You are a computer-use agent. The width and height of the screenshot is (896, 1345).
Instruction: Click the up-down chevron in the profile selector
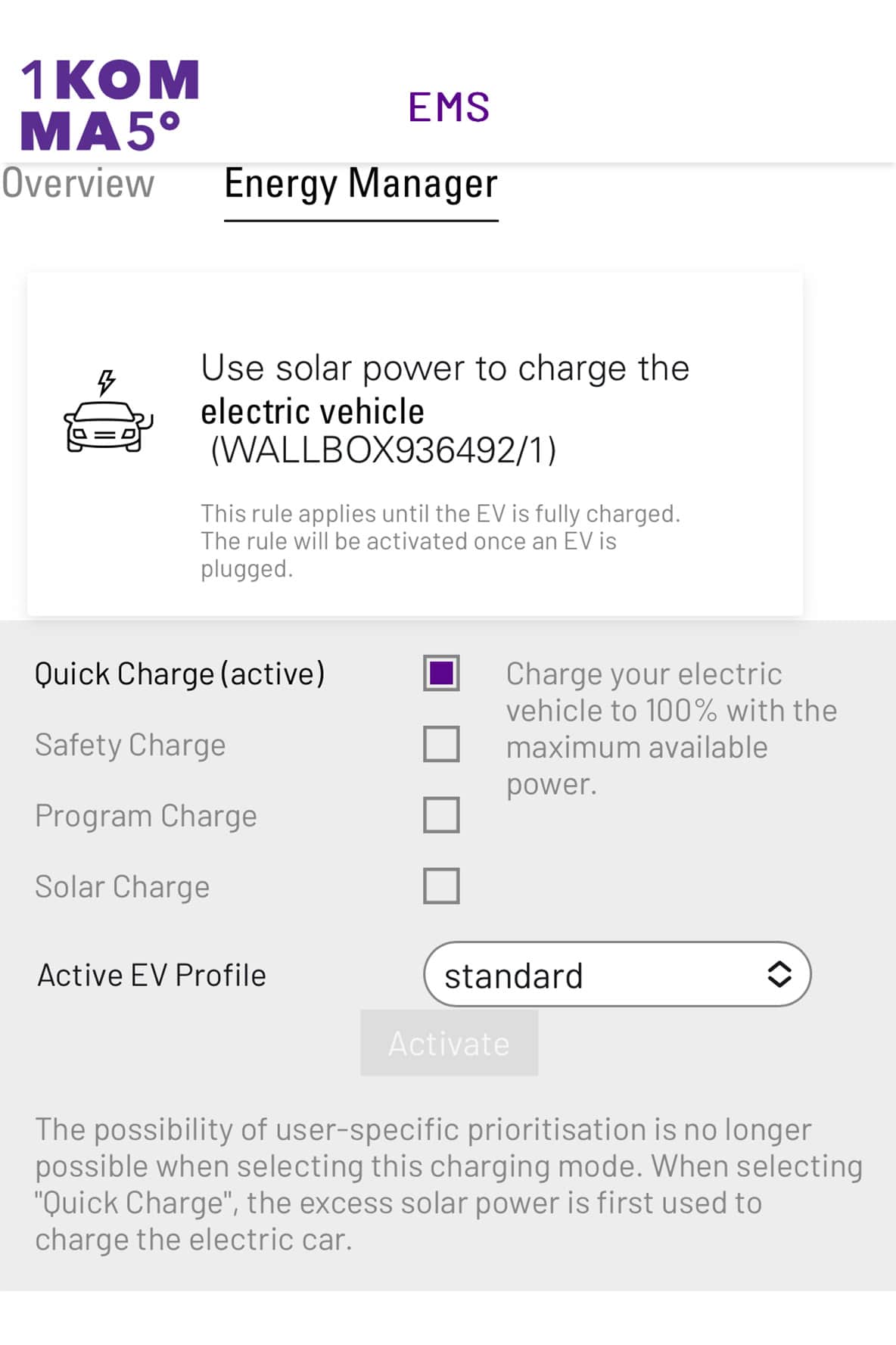779,974
